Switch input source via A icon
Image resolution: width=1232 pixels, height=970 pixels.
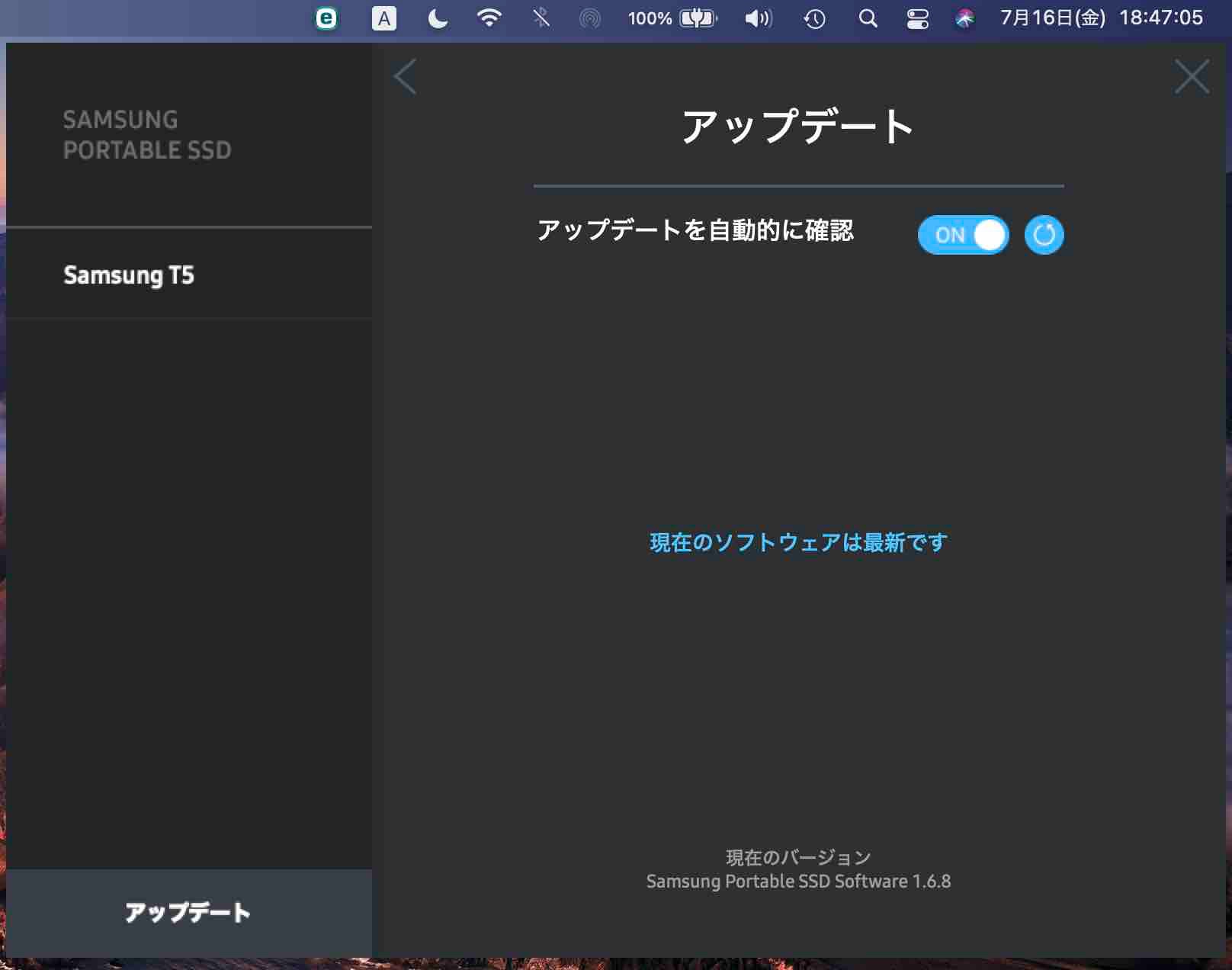coord(383,18)
